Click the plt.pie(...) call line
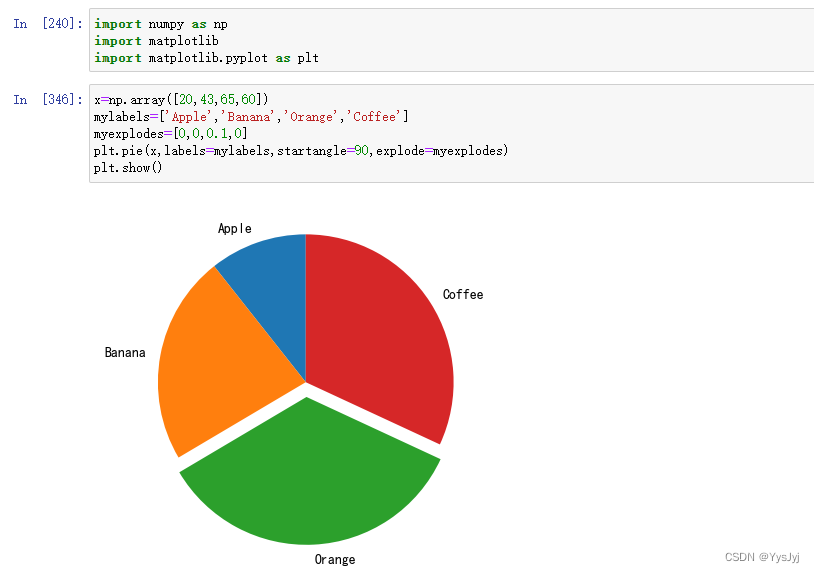Screen dimensions: 814x573 [301, 151]
